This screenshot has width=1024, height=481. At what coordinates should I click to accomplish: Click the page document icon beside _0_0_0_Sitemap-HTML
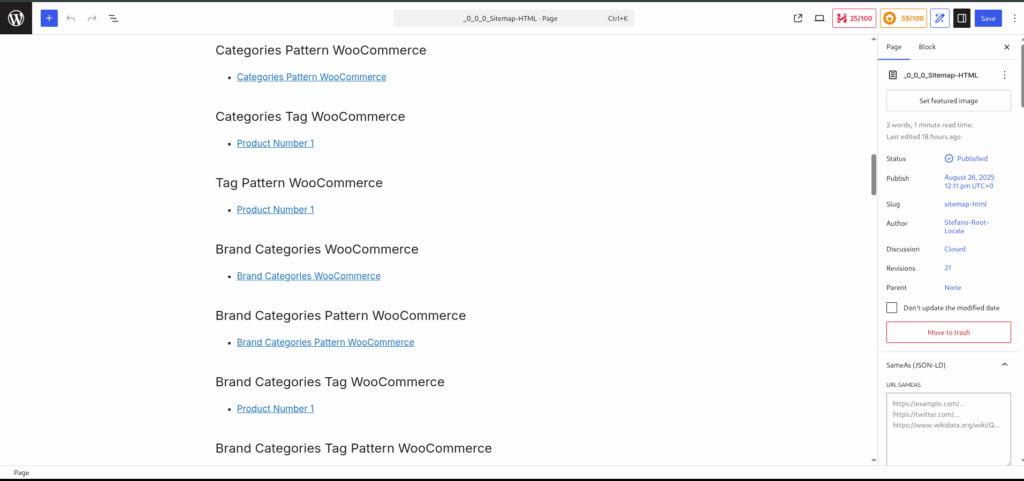pos(893,75)
